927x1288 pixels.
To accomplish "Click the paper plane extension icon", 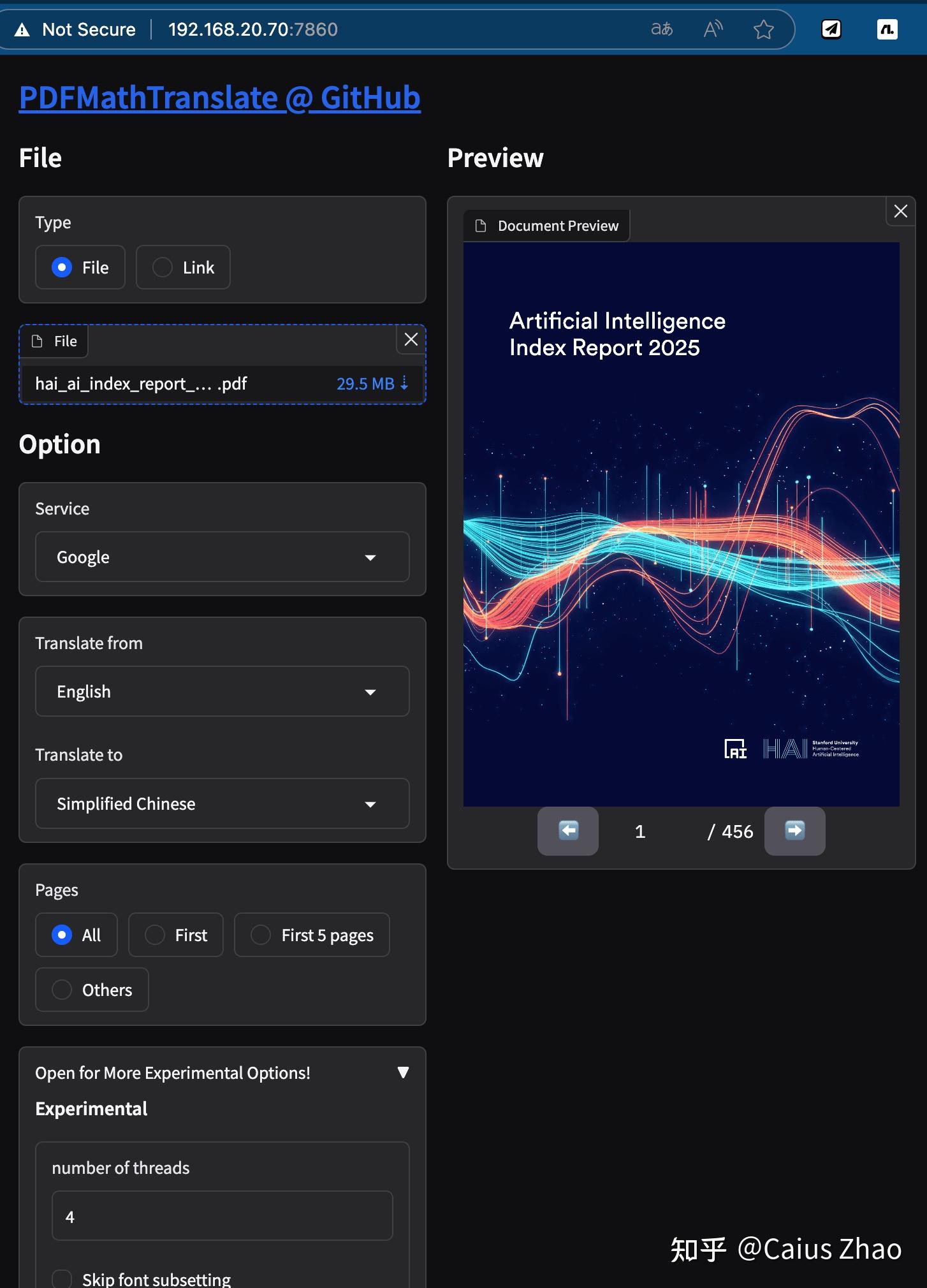I will (831, 29).
